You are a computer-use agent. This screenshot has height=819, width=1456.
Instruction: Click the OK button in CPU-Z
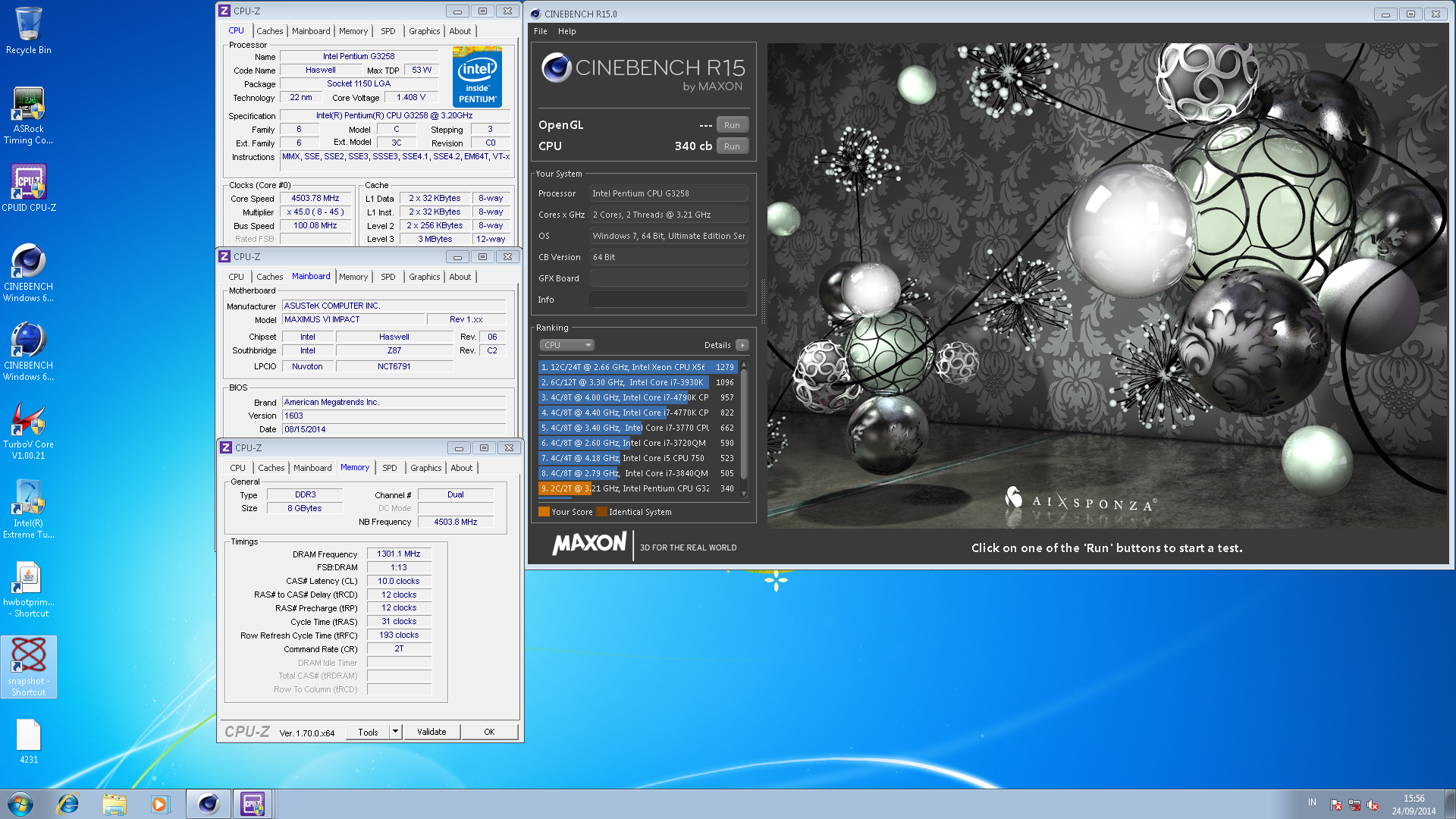pos(489,732)
